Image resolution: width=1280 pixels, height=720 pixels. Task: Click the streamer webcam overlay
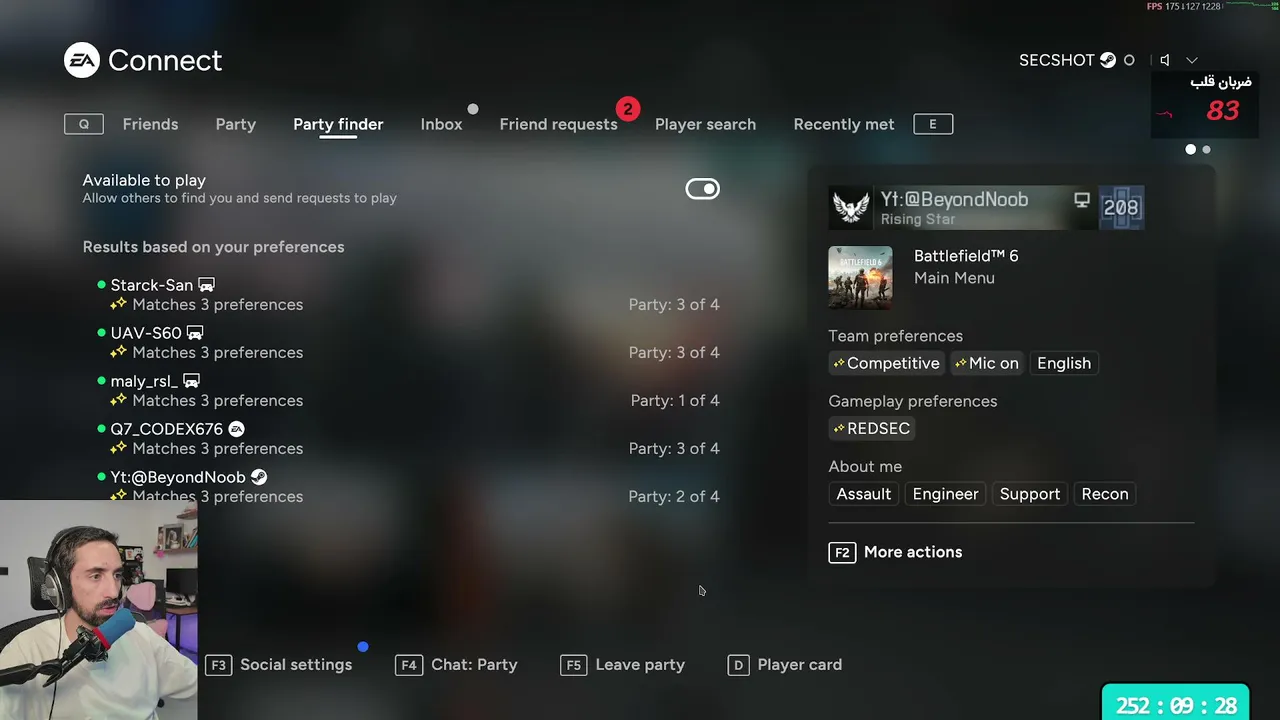click(x=99, y=610)
